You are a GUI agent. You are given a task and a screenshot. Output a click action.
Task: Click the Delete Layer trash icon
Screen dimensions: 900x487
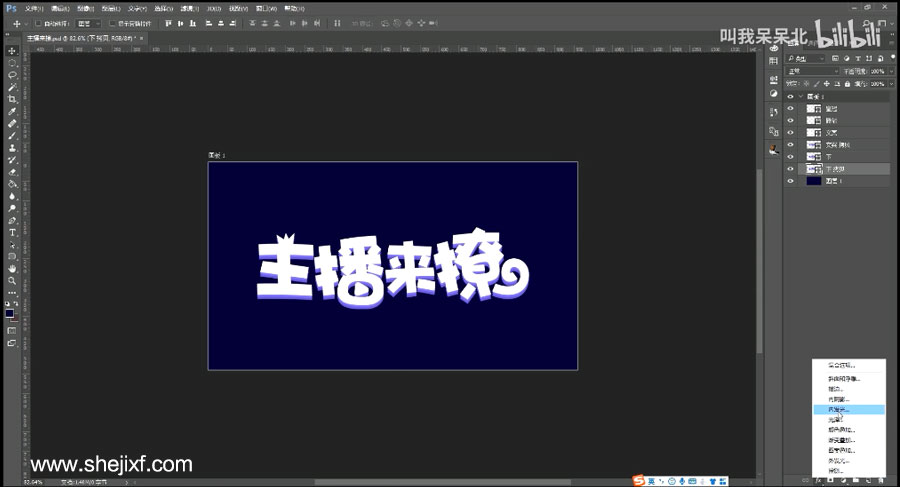point(880,480)
